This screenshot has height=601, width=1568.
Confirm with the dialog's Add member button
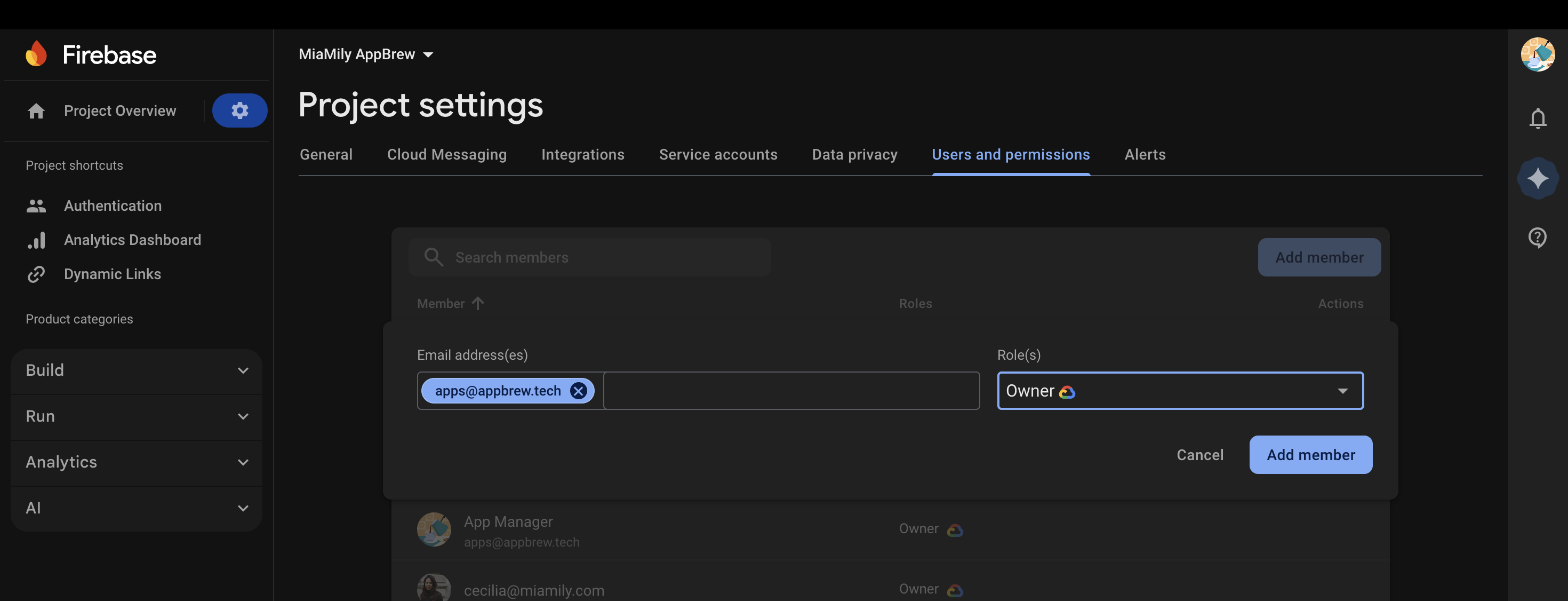point(1310,455)
